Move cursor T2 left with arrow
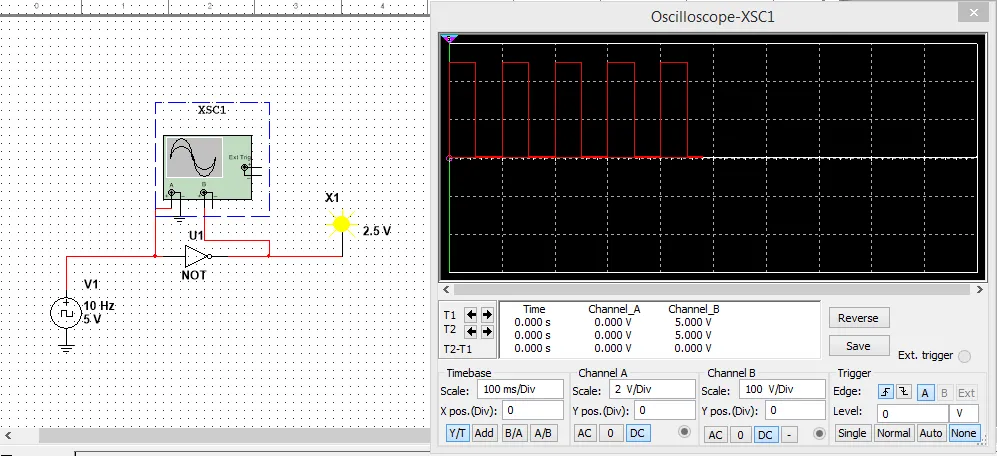The image size is (997, 456). [472, 330]
